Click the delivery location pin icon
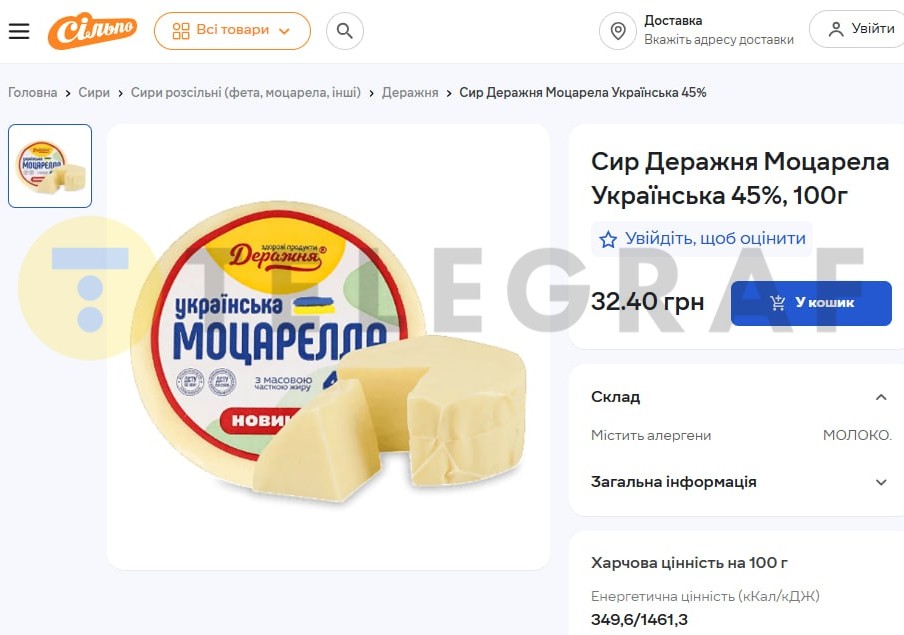The image size is (904, 635). point(618,31)
